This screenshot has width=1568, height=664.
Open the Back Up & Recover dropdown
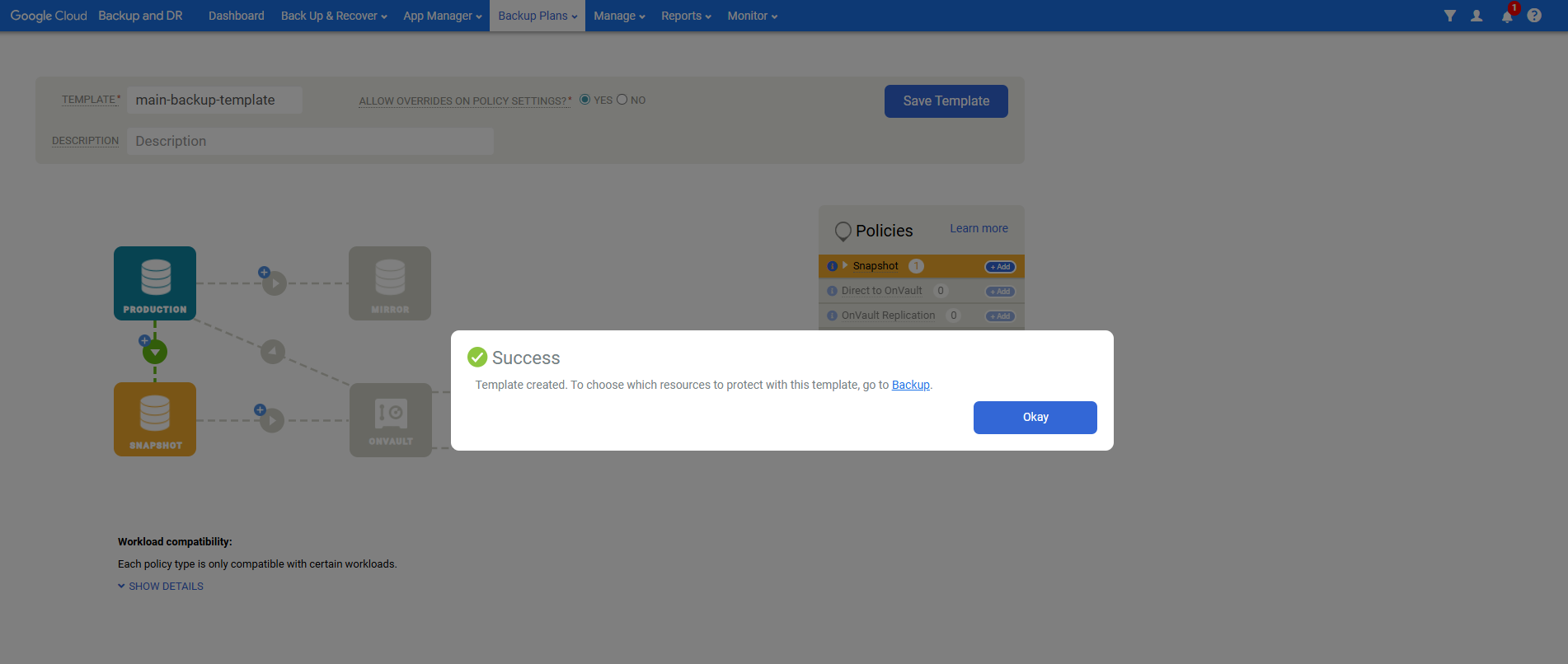[x=334, y=16]
